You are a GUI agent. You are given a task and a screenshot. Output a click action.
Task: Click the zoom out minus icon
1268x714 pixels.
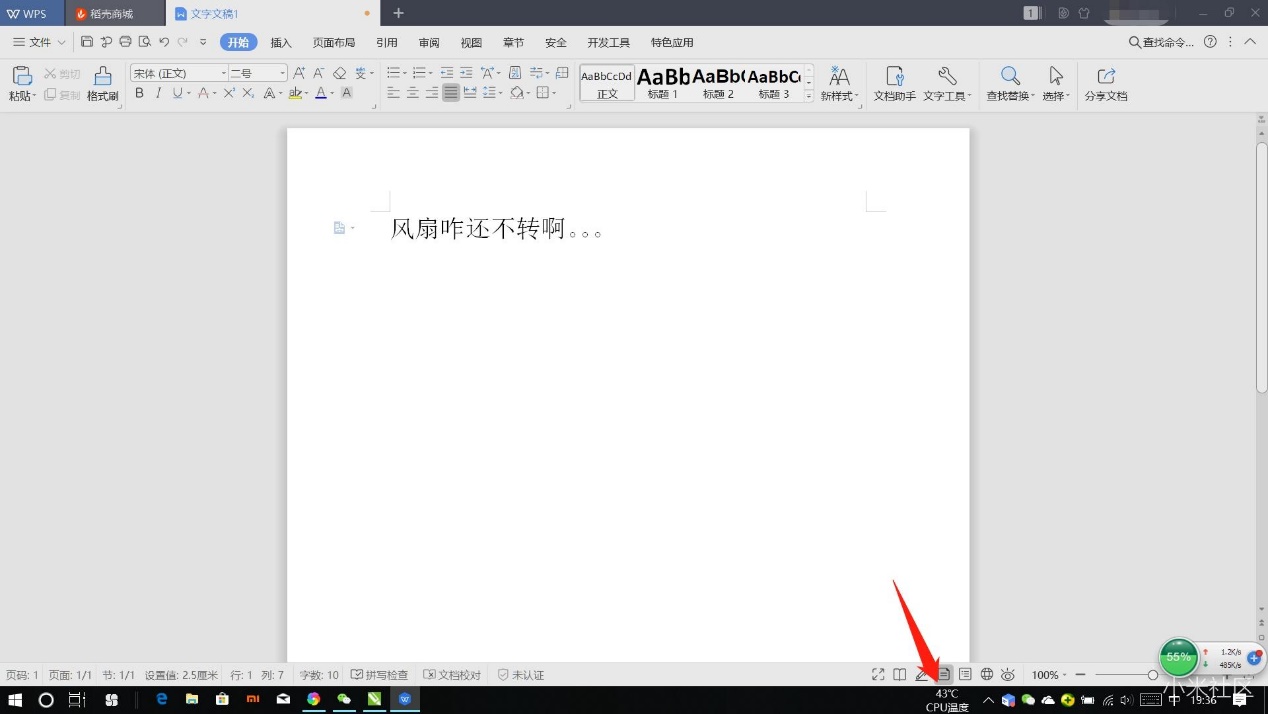pos(1080,675)
